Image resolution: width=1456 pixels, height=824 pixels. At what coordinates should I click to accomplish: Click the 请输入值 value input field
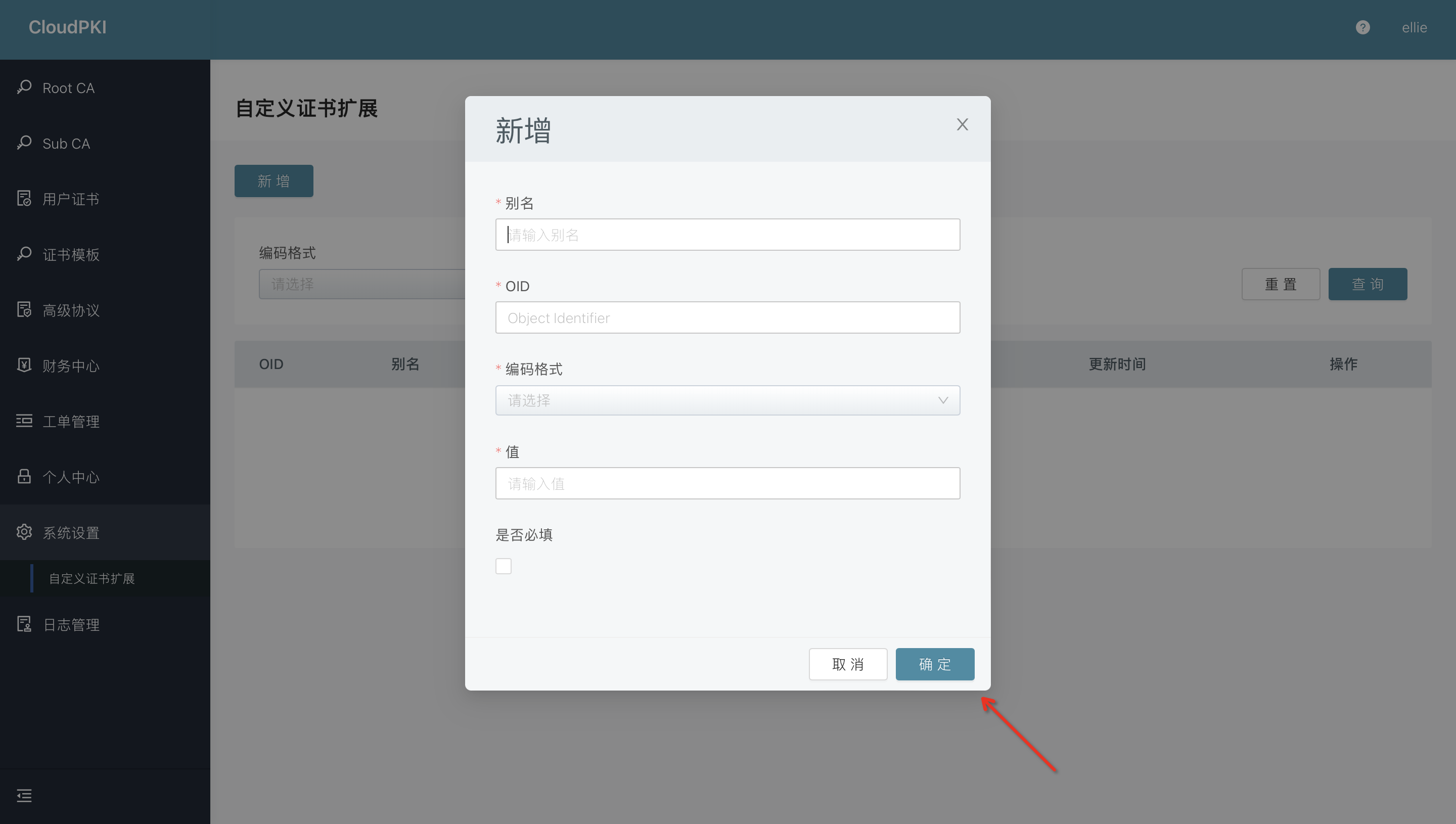coord(727,483)
